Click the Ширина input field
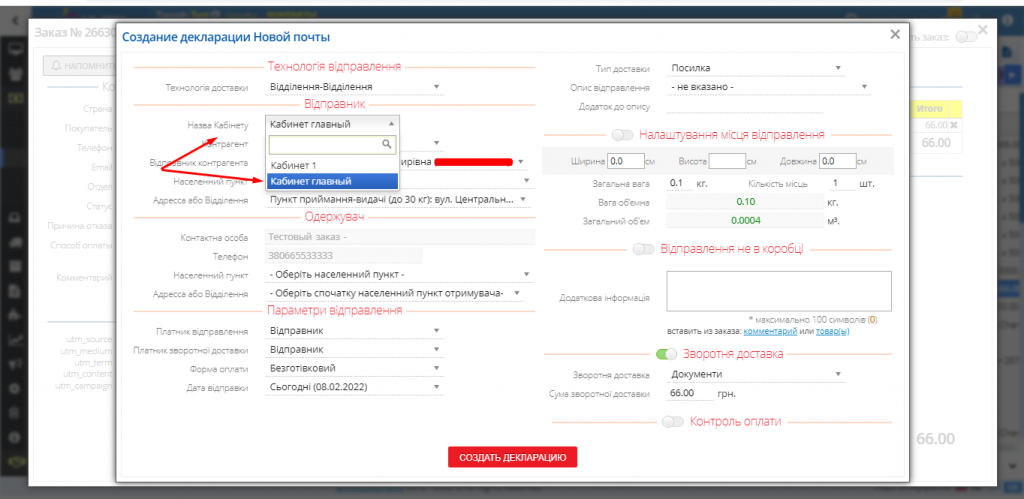Viewport: 1024px width, 499px height. [x=626, y=161]
